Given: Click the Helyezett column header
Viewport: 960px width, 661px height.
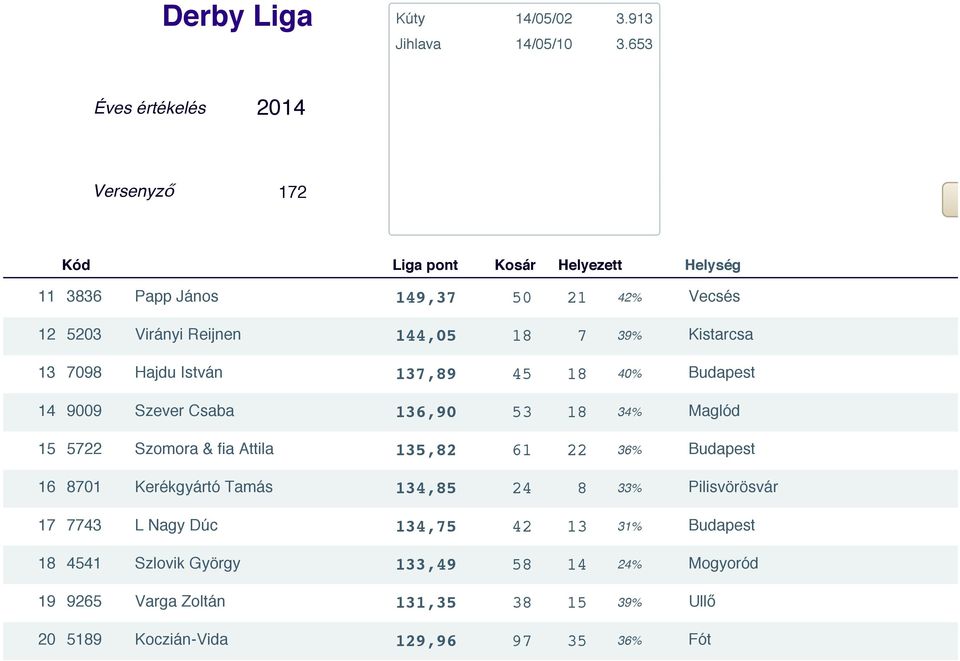Looking at the screenshot, I should coord(590,265).
